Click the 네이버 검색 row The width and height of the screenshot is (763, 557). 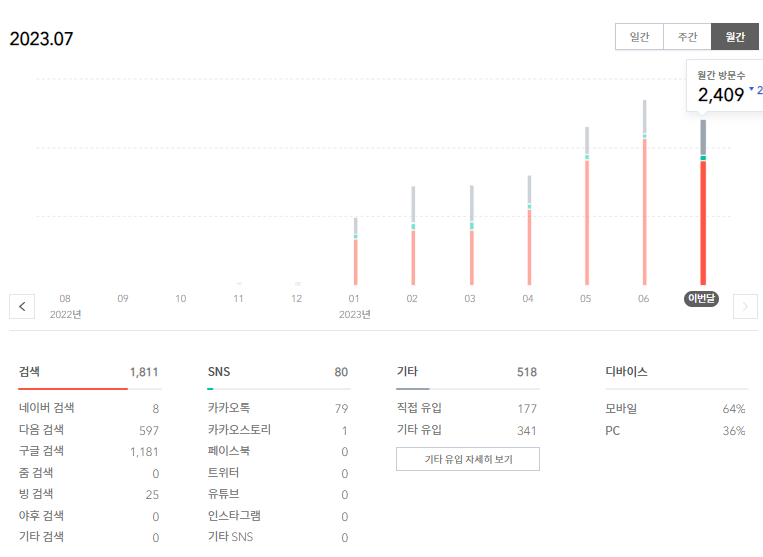pyautogui.click(x=89, y=408)
